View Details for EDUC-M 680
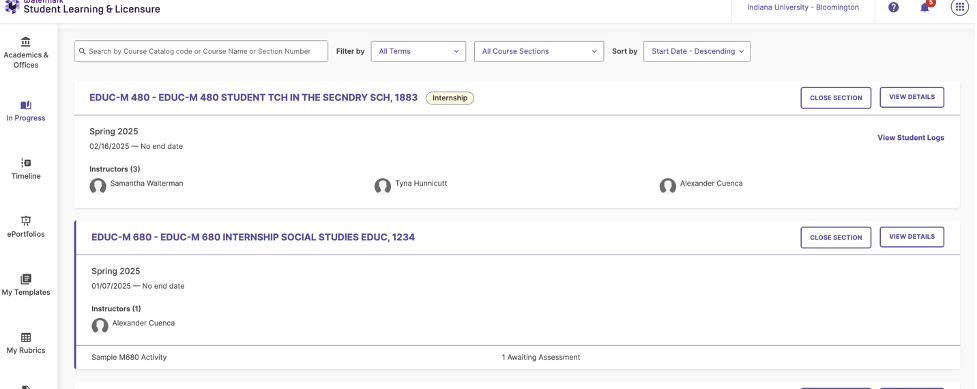Viewport: 977px width, 389px height. tap(912, 237)
